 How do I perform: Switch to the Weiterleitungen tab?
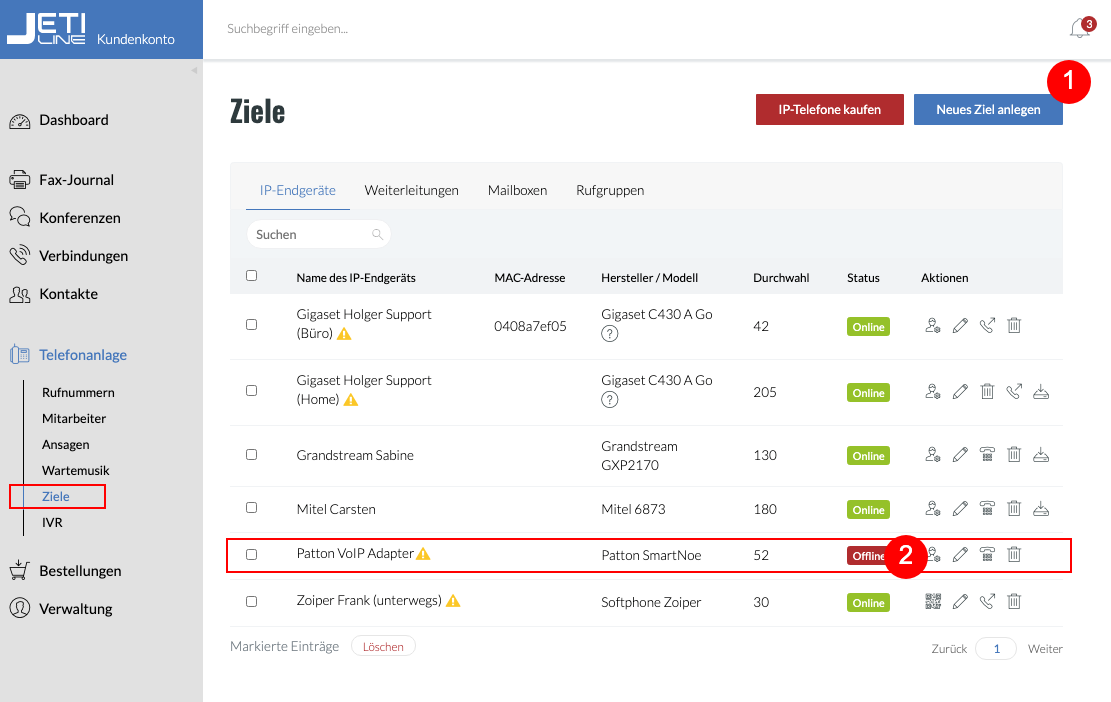(x=412, y=190)
